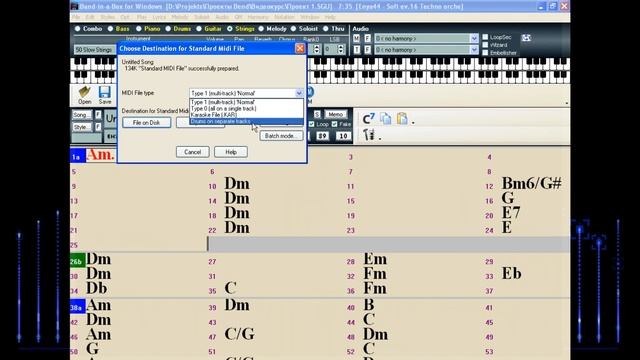Click Cancel in the Midi File dialog
The image size is (640, 360).
pos(193,152)
